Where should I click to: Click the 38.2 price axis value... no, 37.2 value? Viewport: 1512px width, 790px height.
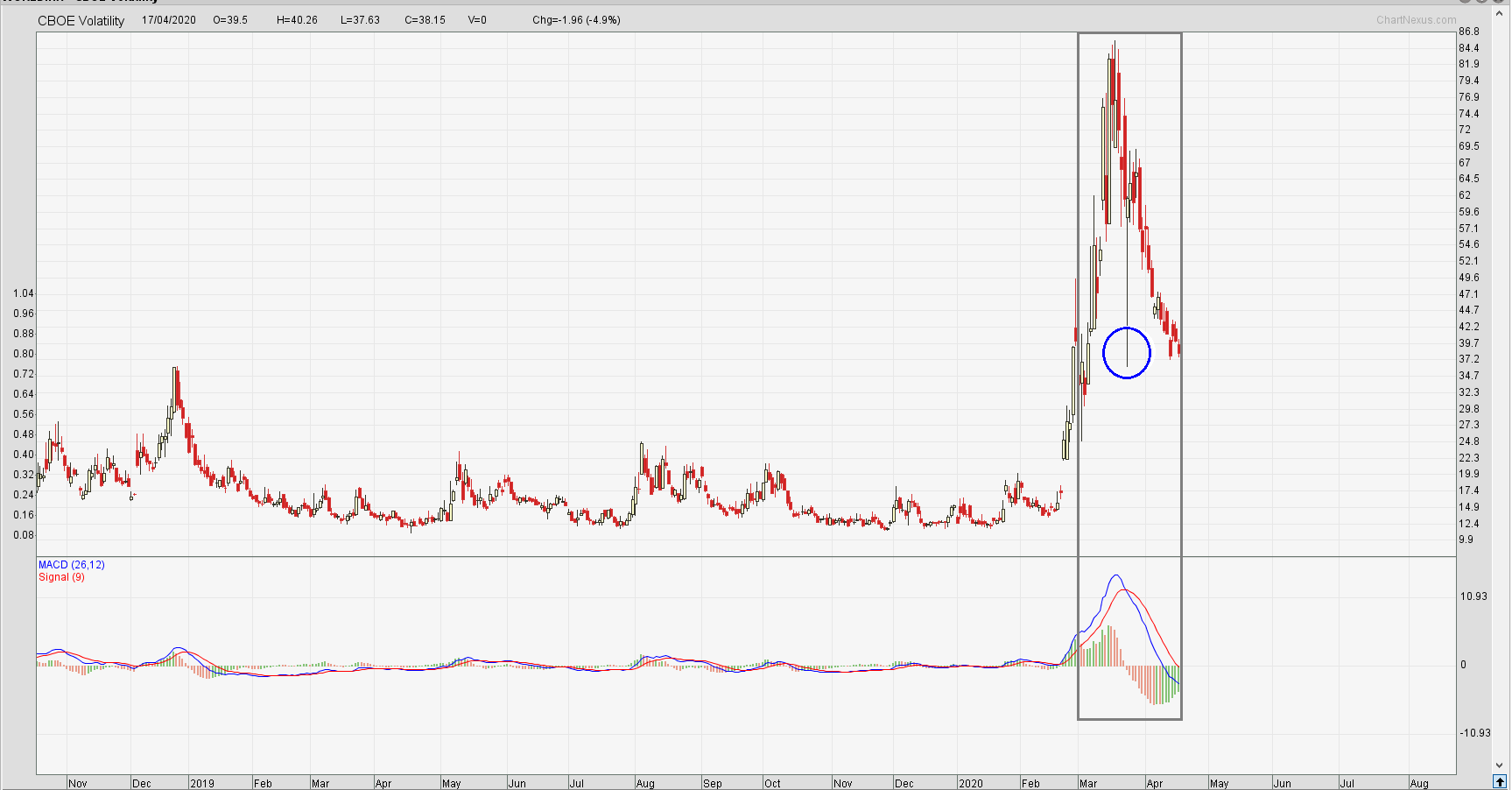point(1469,359)
